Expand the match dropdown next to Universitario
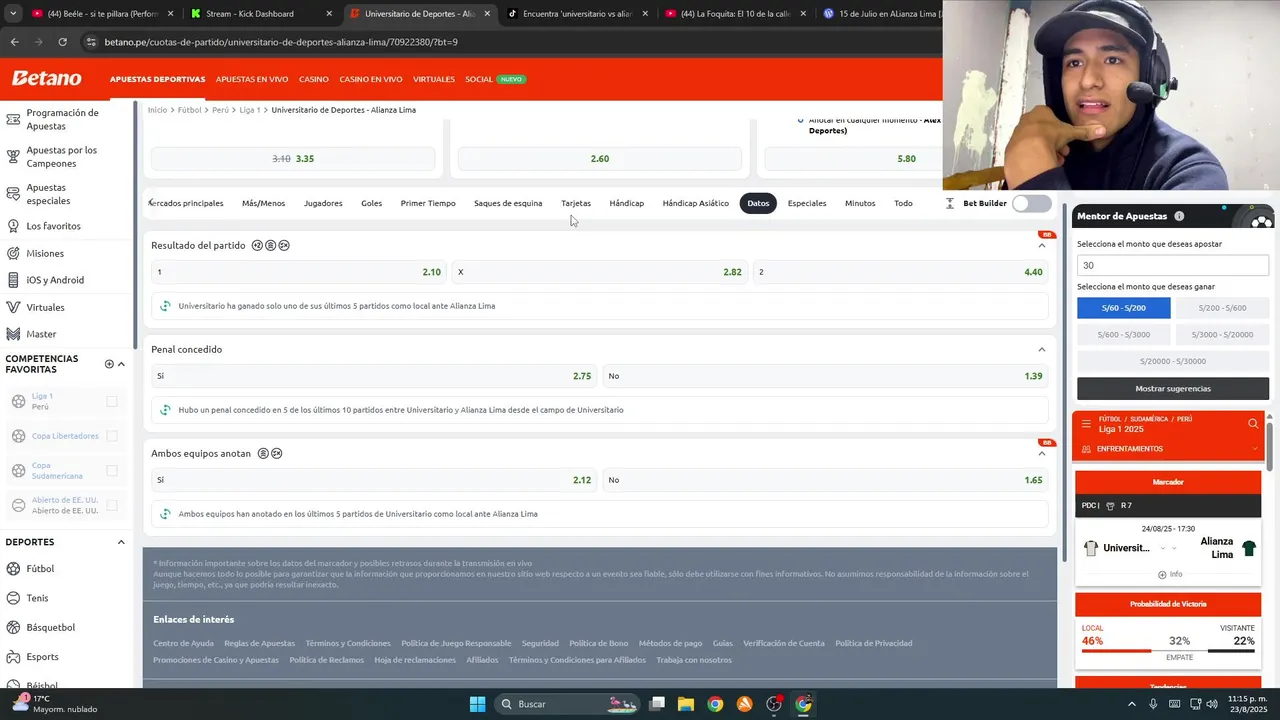 pyautogui.click(x=1162, y=548)
